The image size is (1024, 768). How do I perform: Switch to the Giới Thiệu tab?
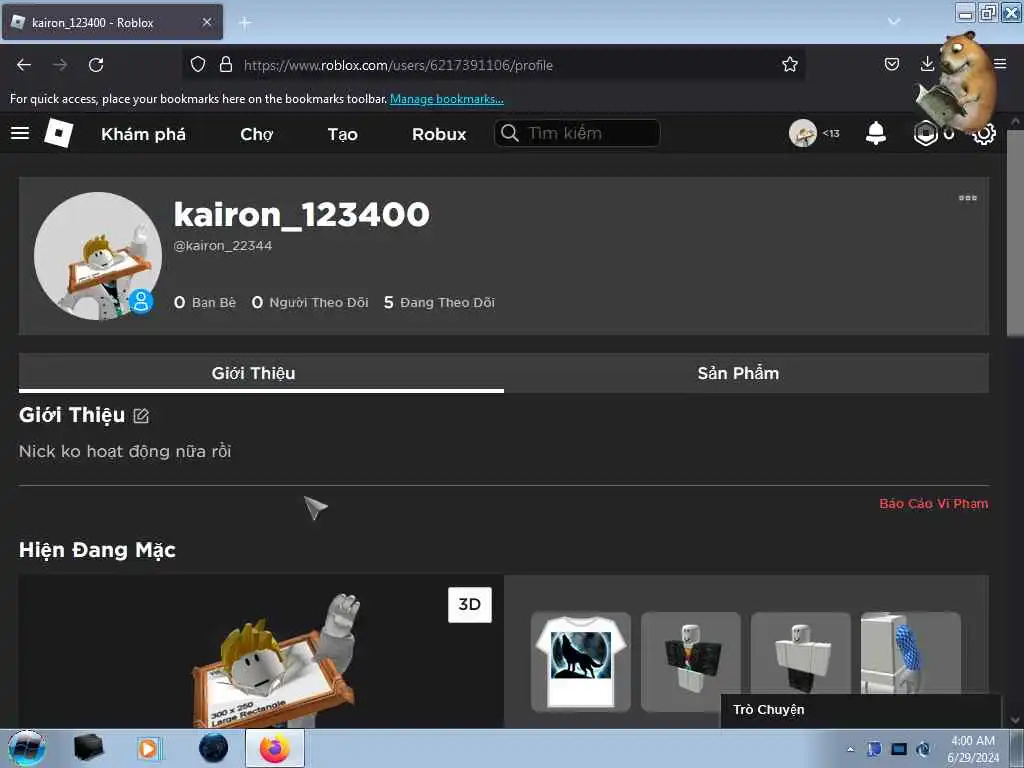pyautogui.click(x=261, y=373)
